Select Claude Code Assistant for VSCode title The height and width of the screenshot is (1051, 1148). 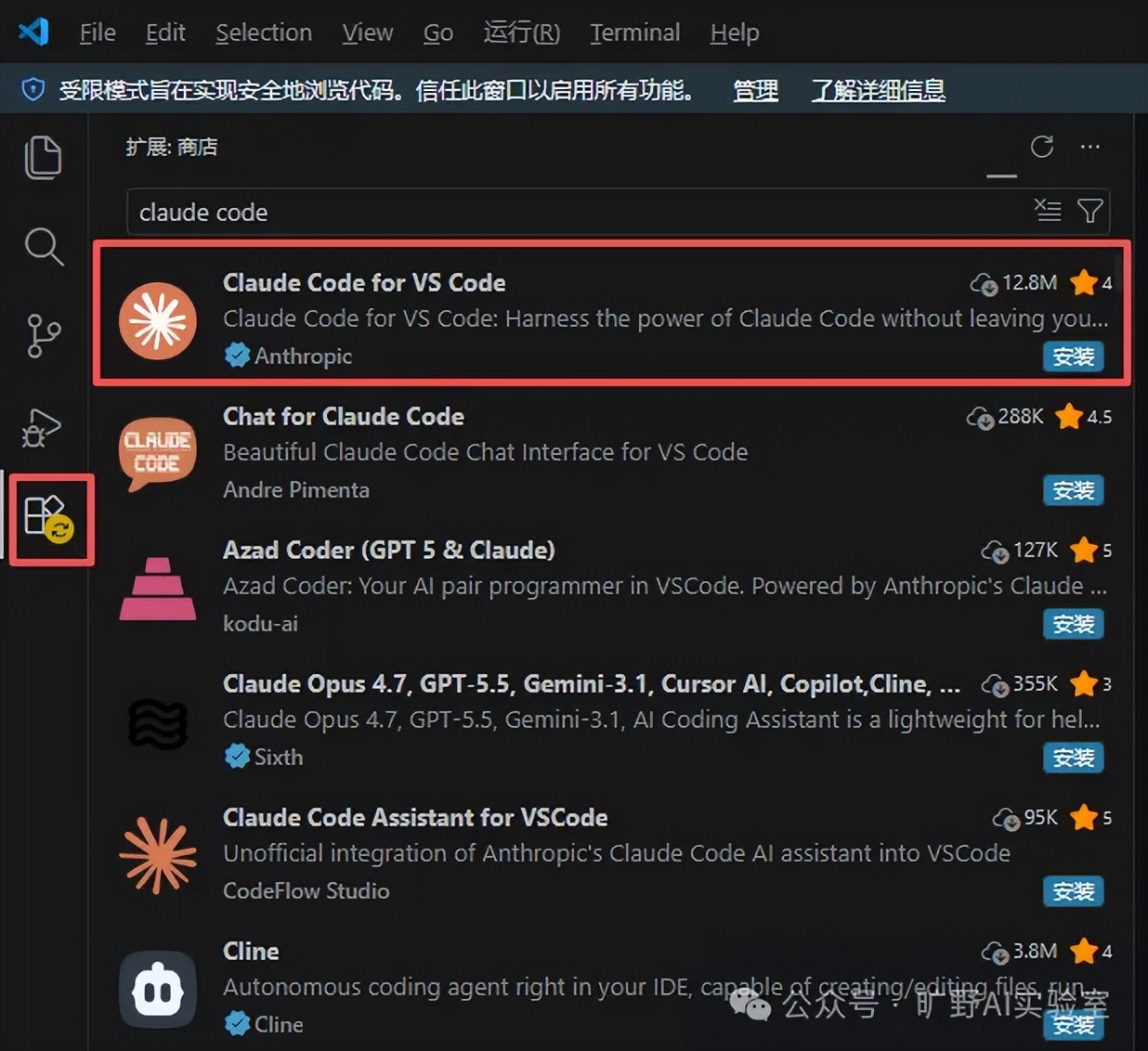(415, 817)
